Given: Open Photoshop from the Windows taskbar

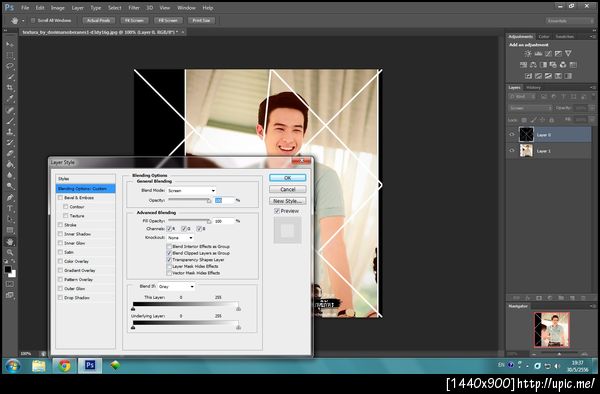Looking at the screenshot, I should click(90, 365).
